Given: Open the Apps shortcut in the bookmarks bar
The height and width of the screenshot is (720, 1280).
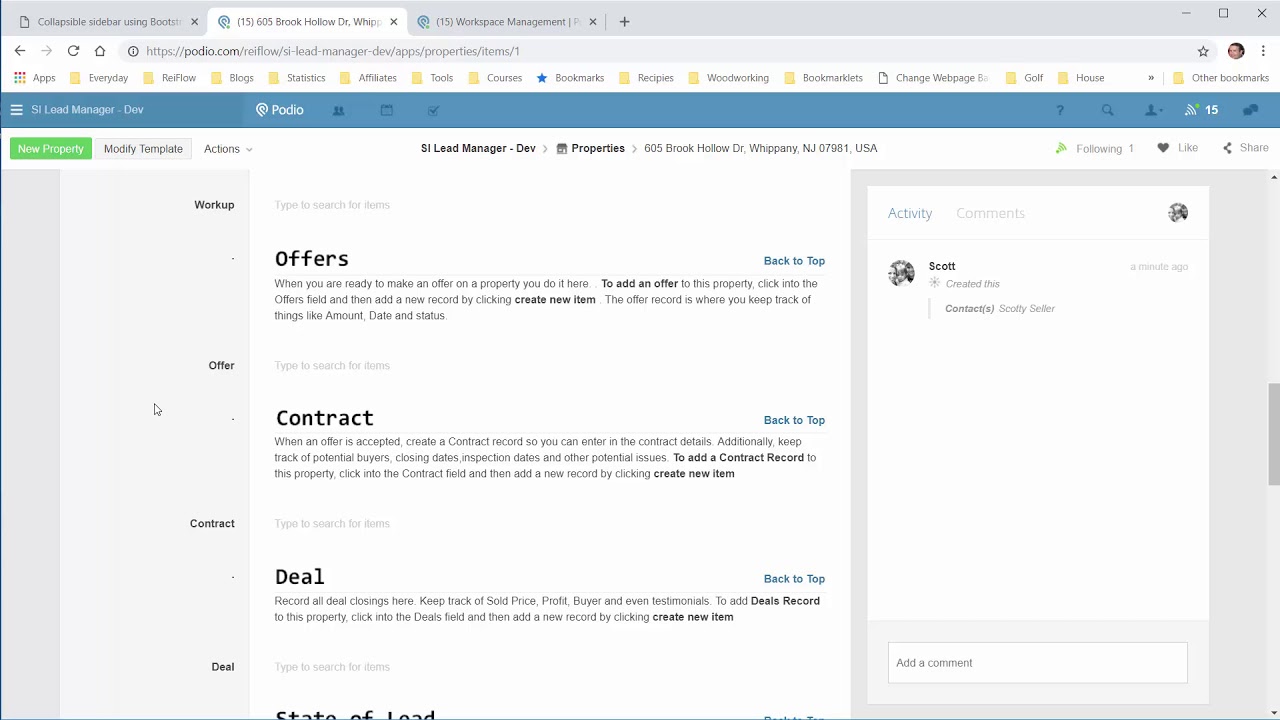Looking at the screenshot, I should [x=35, y=78].
